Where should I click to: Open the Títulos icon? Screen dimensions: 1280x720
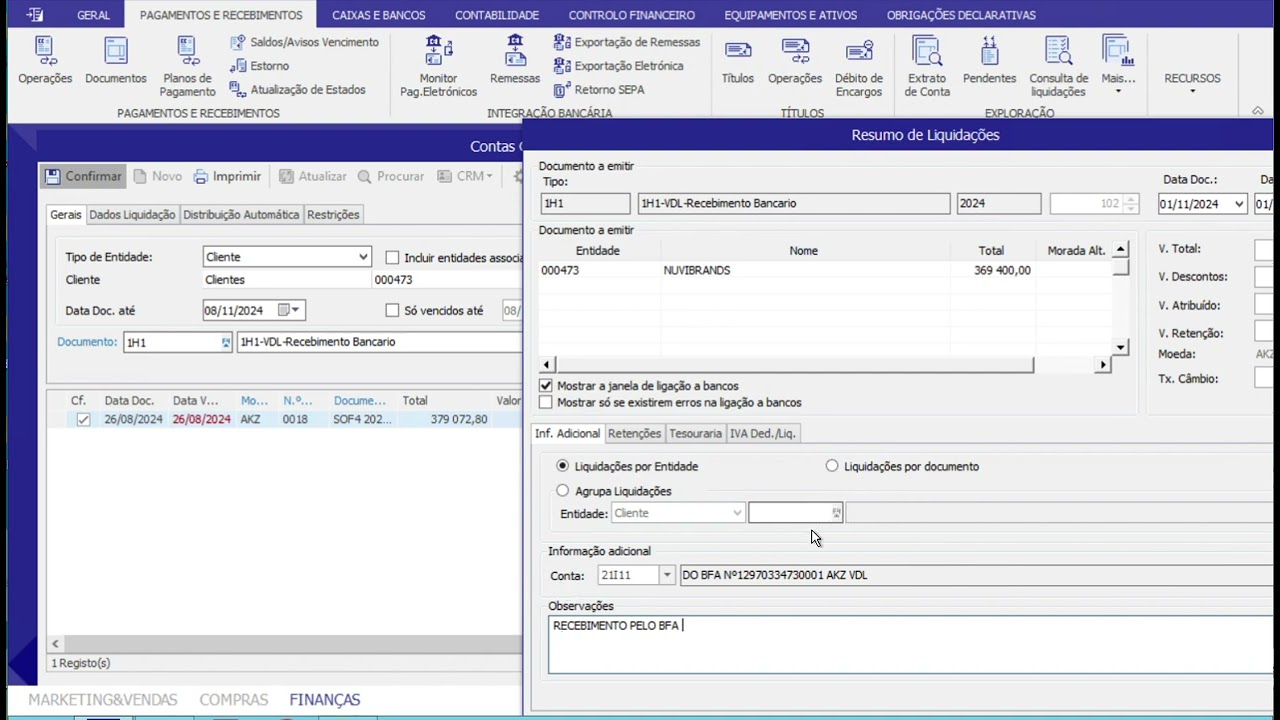738,61
